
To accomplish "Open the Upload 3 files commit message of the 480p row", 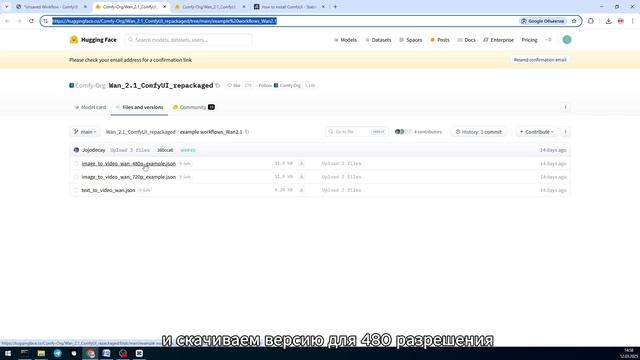I will [x=341, y=164].
